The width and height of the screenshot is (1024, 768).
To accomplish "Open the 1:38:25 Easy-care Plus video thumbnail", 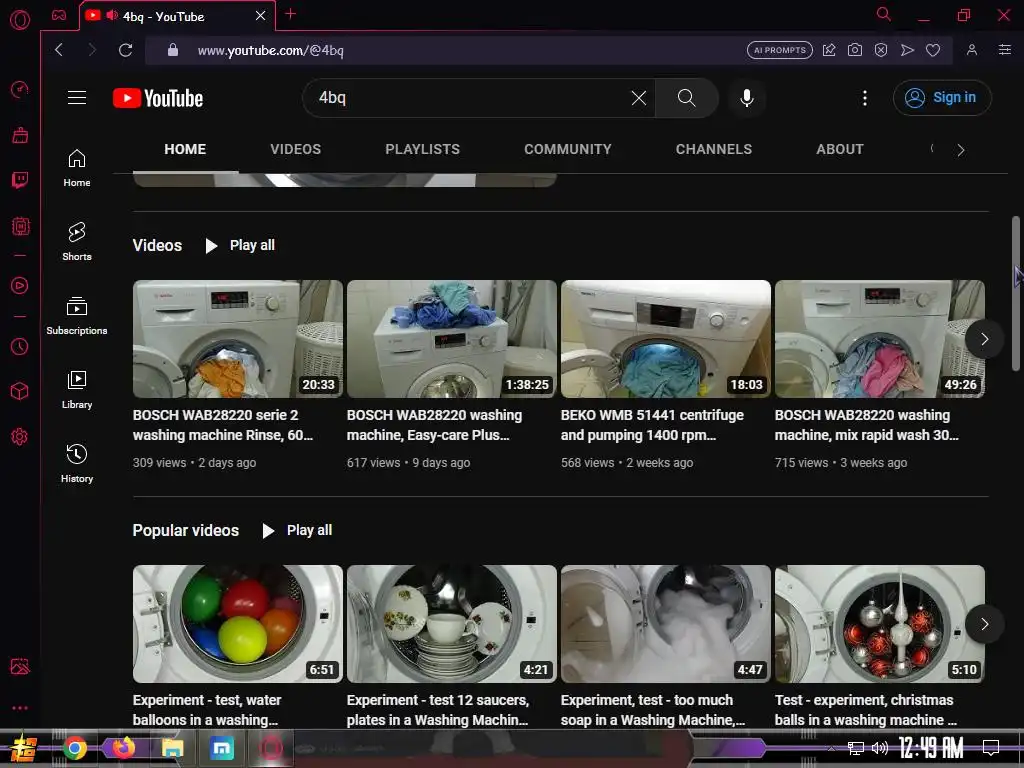I will coord(452,339).
